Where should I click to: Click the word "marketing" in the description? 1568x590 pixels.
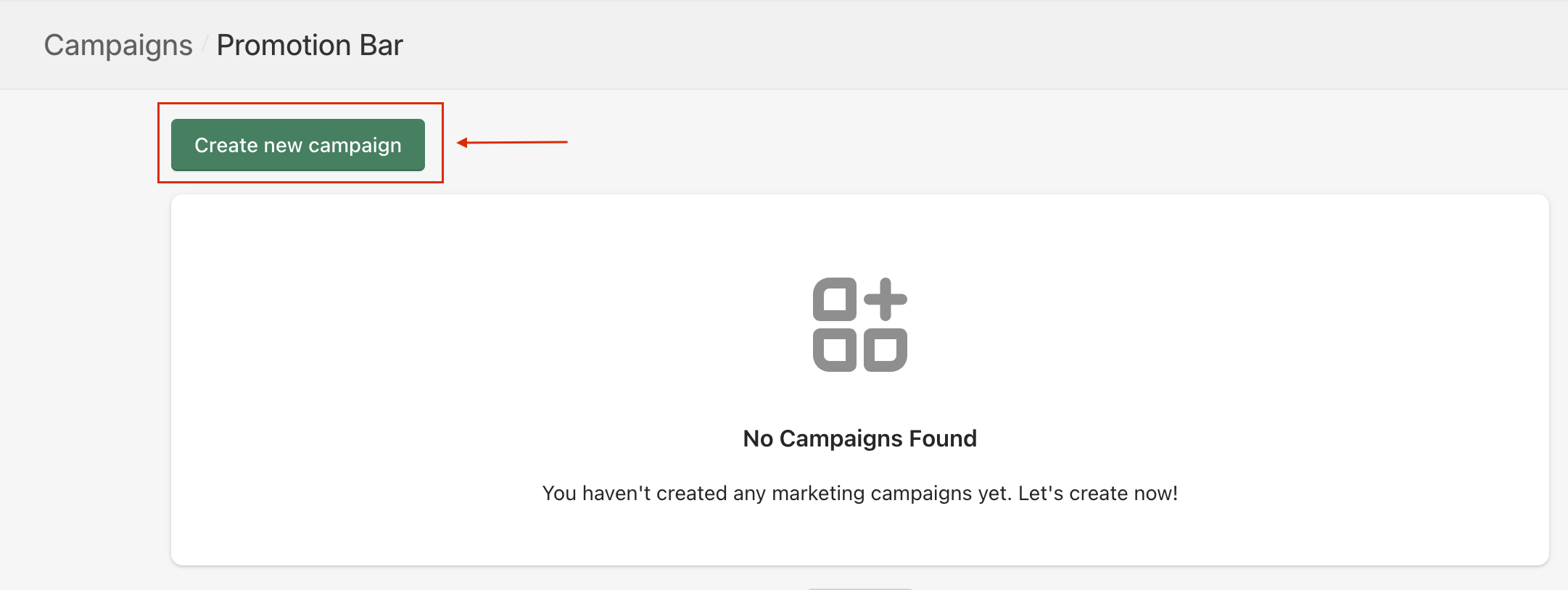point(817,494)
